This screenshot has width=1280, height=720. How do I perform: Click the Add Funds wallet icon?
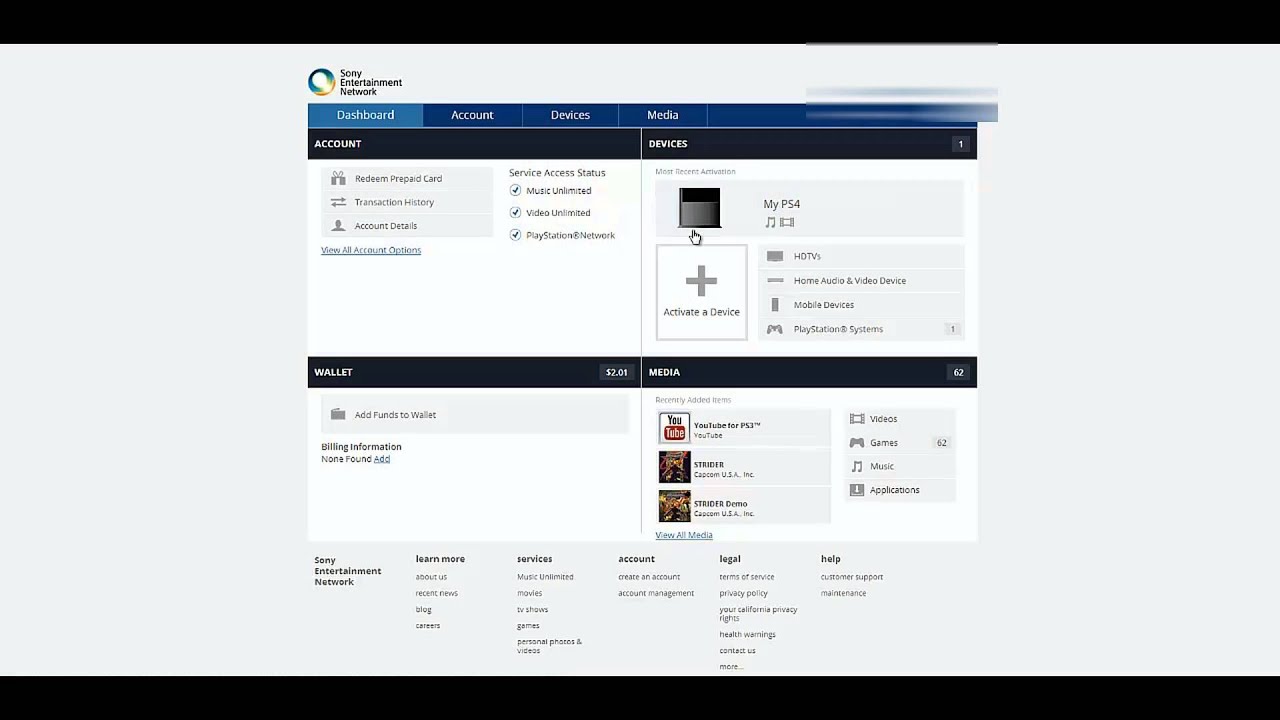tap(338, 414)
